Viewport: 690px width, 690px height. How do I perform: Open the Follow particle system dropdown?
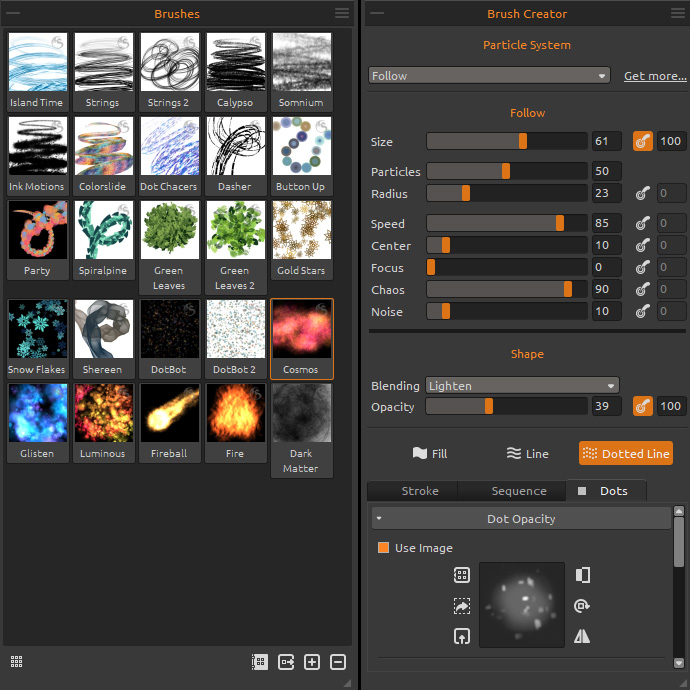point(489,76)
